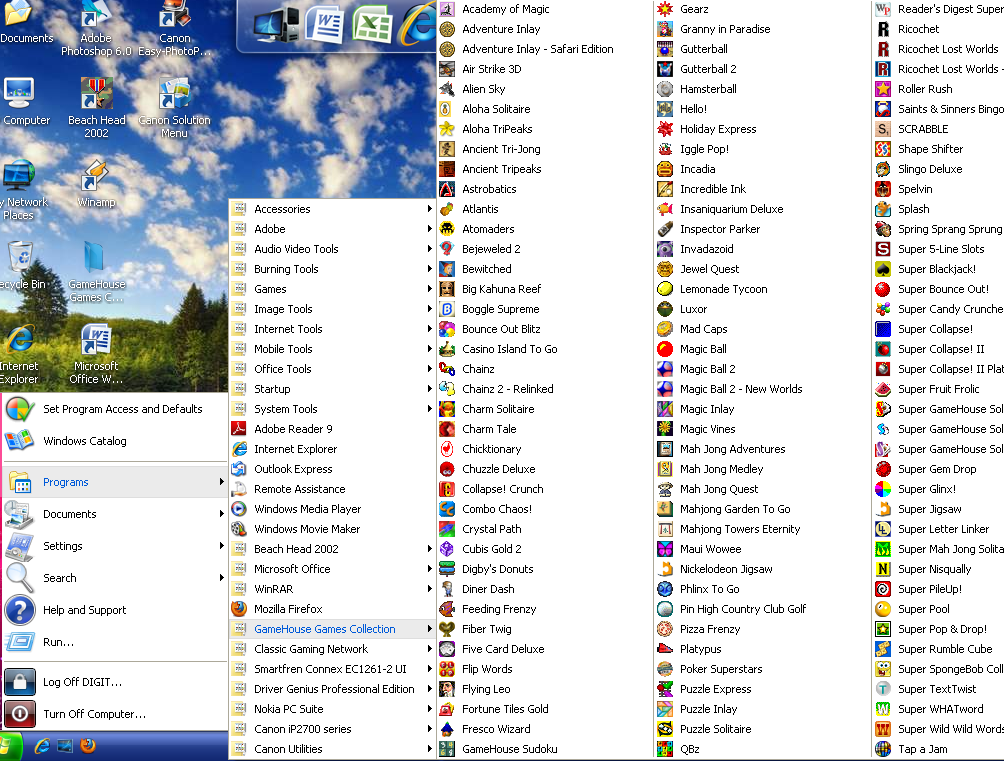Click Internet Explorer icon in taskbar quick launch
This screenshot has width=1004, height=761.
click(x=42, y=746)
